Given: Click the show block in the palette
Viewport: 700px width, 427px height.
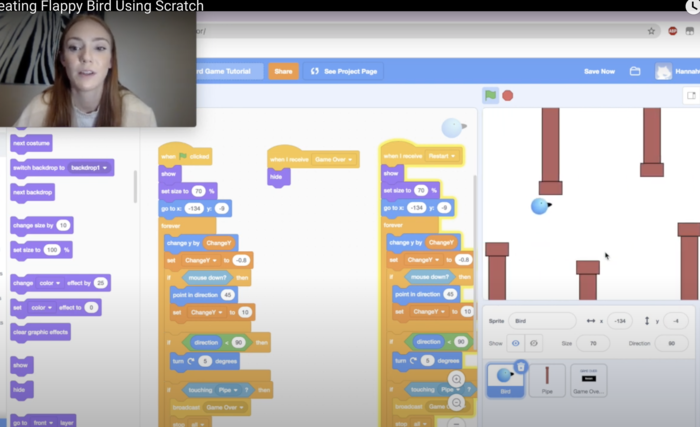Looking at the screenshot, I should pyautogui.click(x=21, y=365).
